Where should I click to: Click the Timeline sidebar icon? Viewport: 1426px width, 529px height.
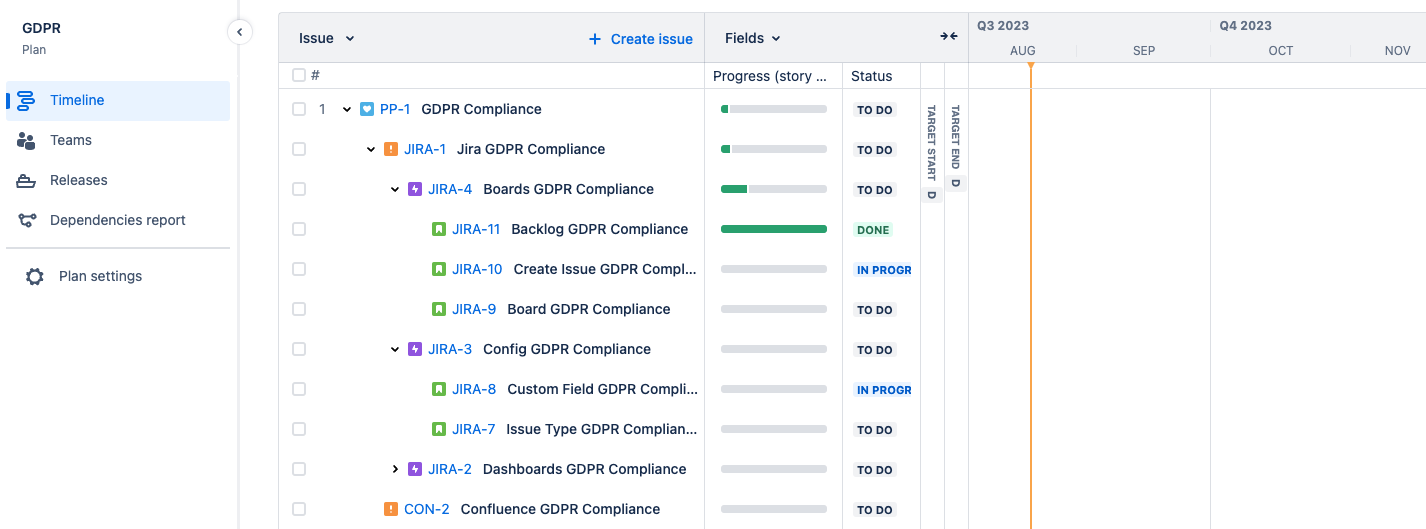tap(27, 101)
